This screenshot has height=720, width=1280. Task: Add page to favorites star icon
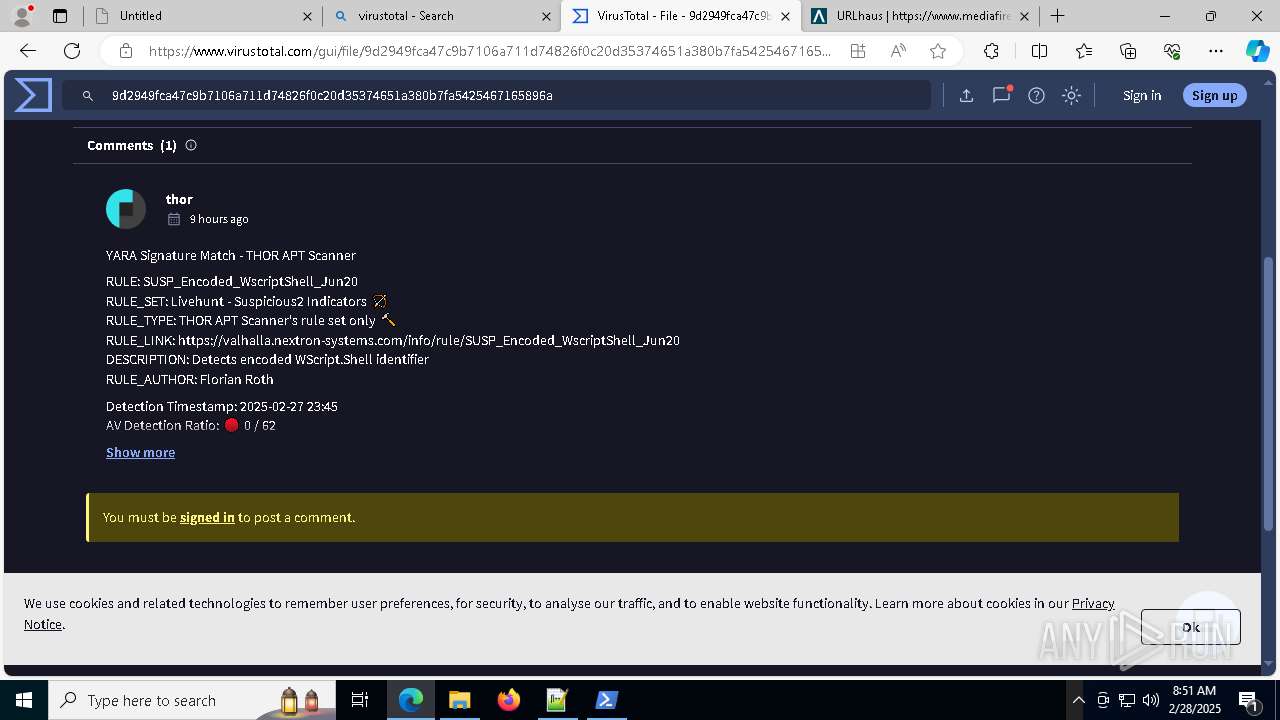click(x=937, y=51)
